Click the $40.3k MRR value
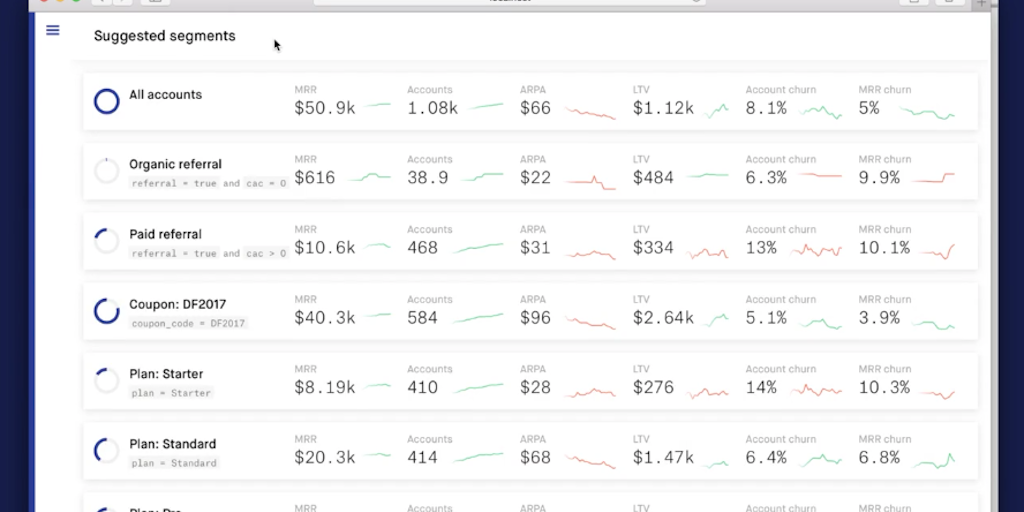This screenshot has width=1024, height=512. (325, 318)
